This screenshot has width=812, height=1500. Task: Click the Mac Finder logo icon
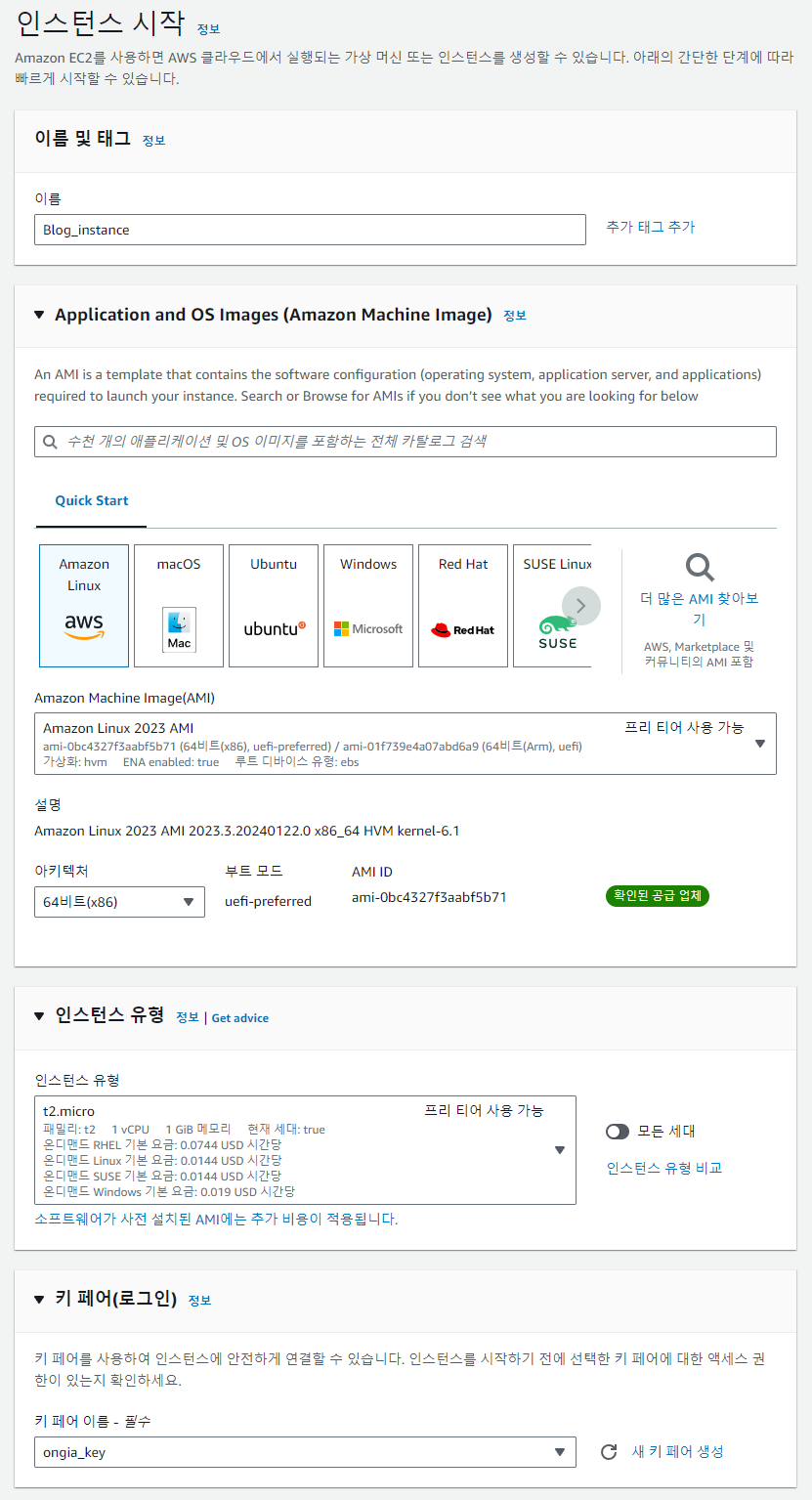point(179,629)
